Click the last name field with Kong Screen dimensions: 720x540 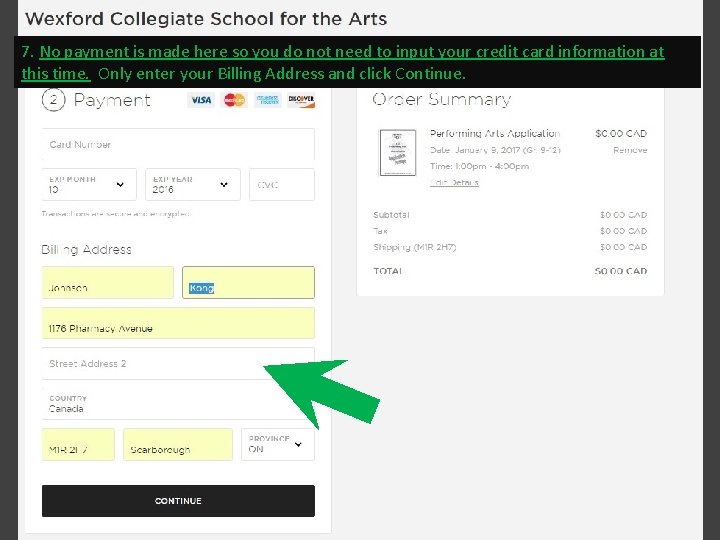[x=248, y=282]
